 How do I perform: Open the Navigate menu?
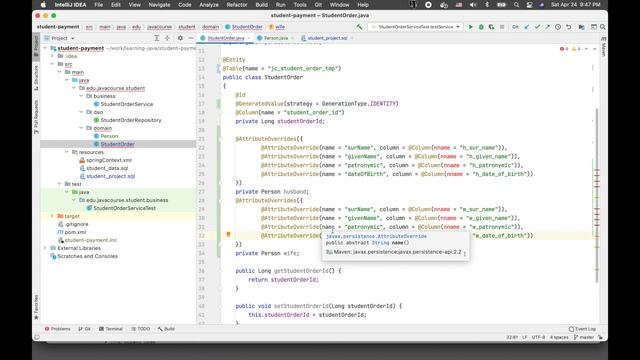(159, 5)
